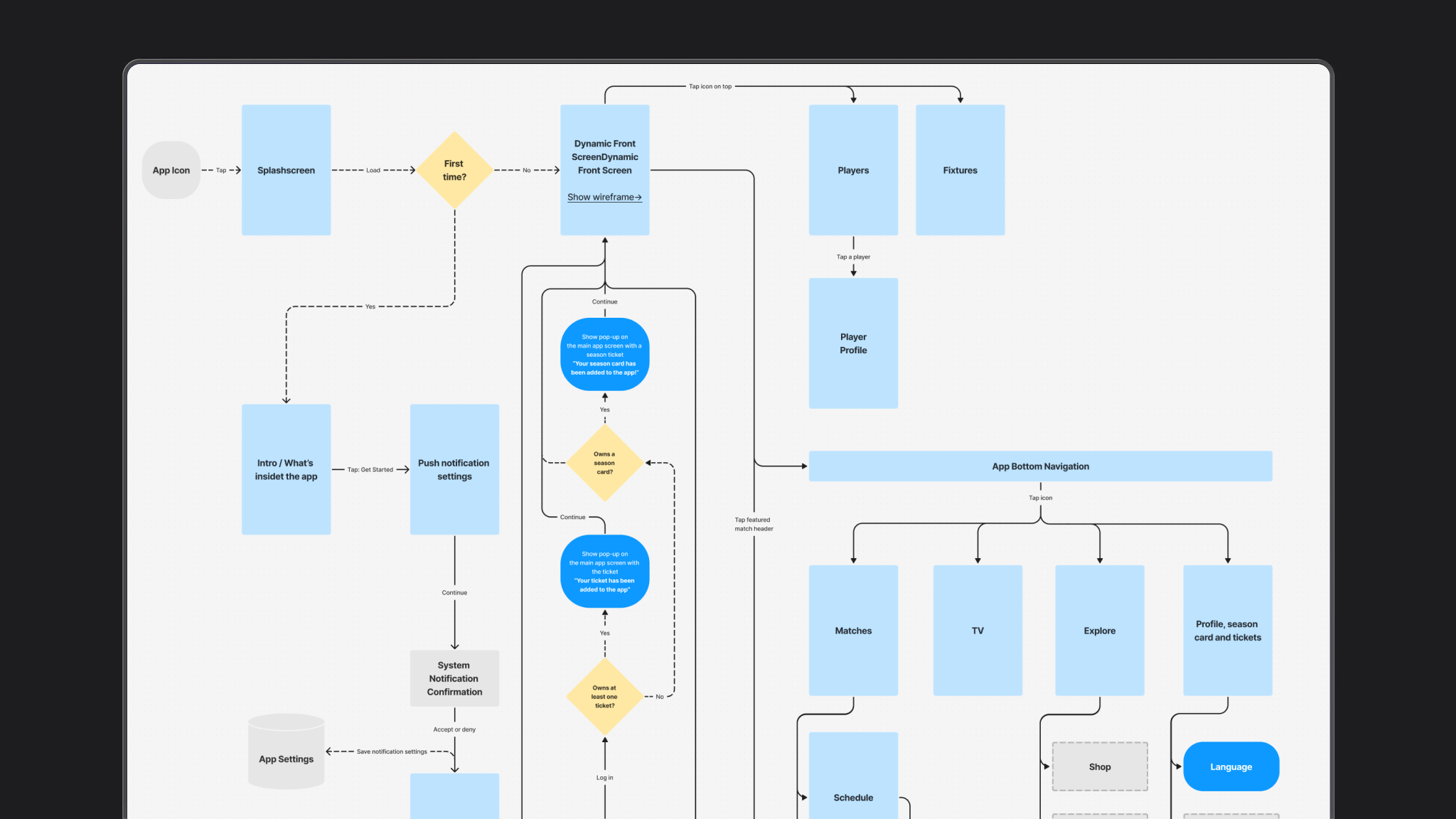Click 'Owns a season card?' diamond
Screen dimensions: 1456x819
604,463
